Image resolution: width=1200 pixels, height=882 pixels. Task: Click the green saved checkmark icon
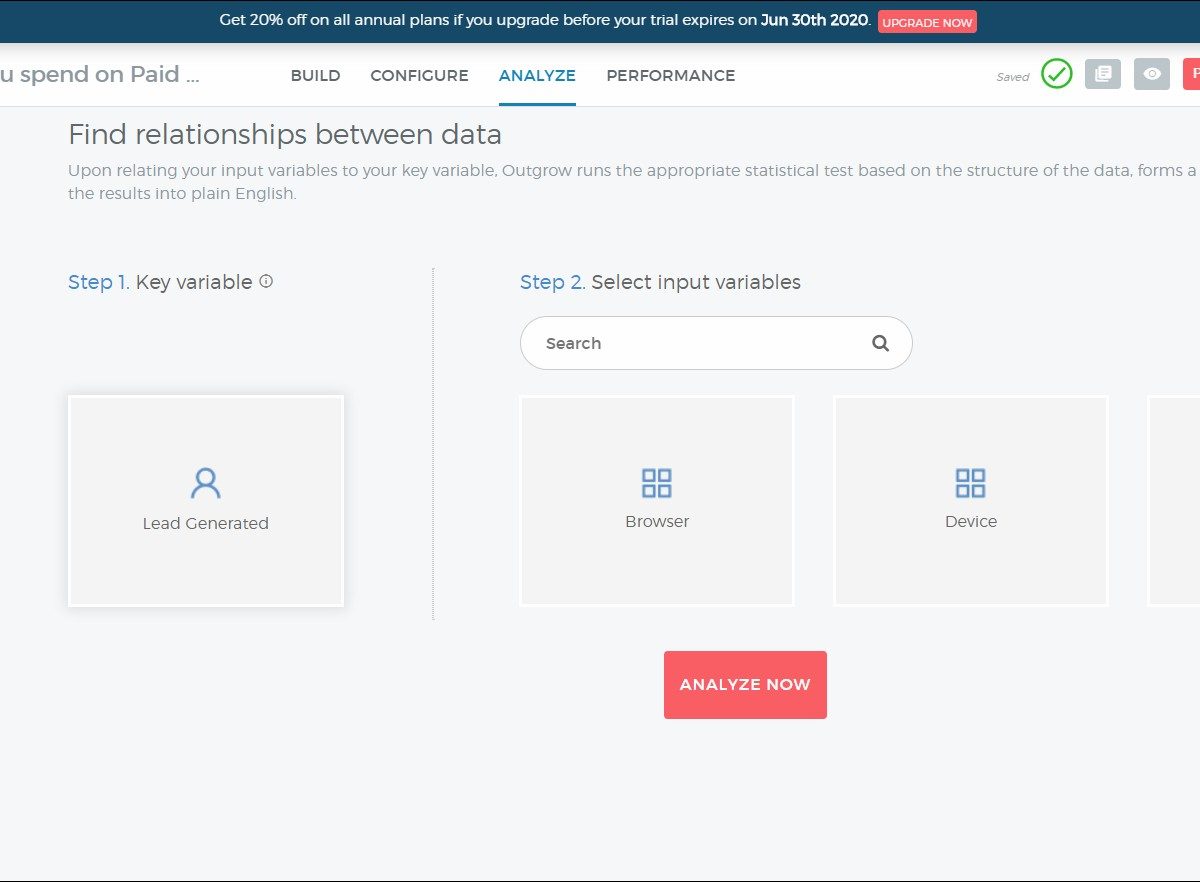click(1056, 74)
